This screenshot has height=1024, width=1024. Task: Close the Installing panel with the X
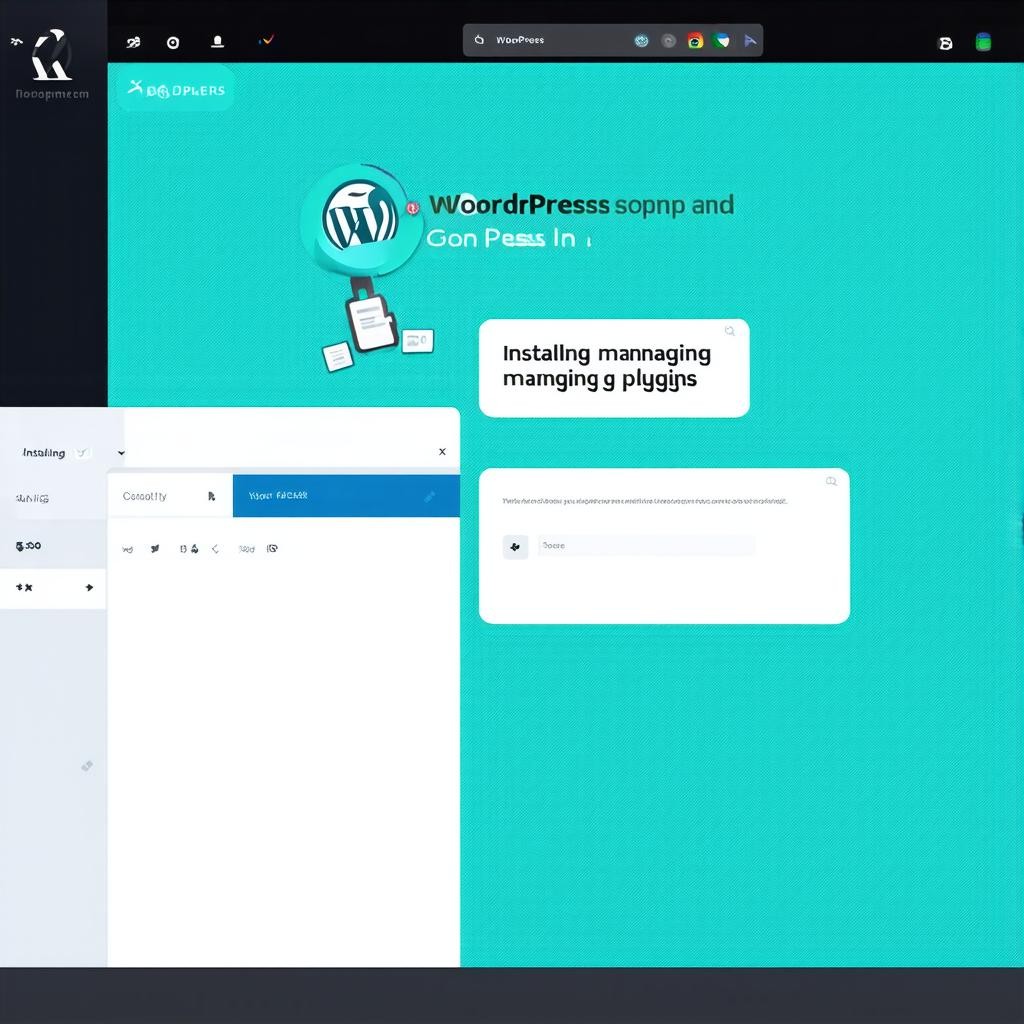(442, 452)
